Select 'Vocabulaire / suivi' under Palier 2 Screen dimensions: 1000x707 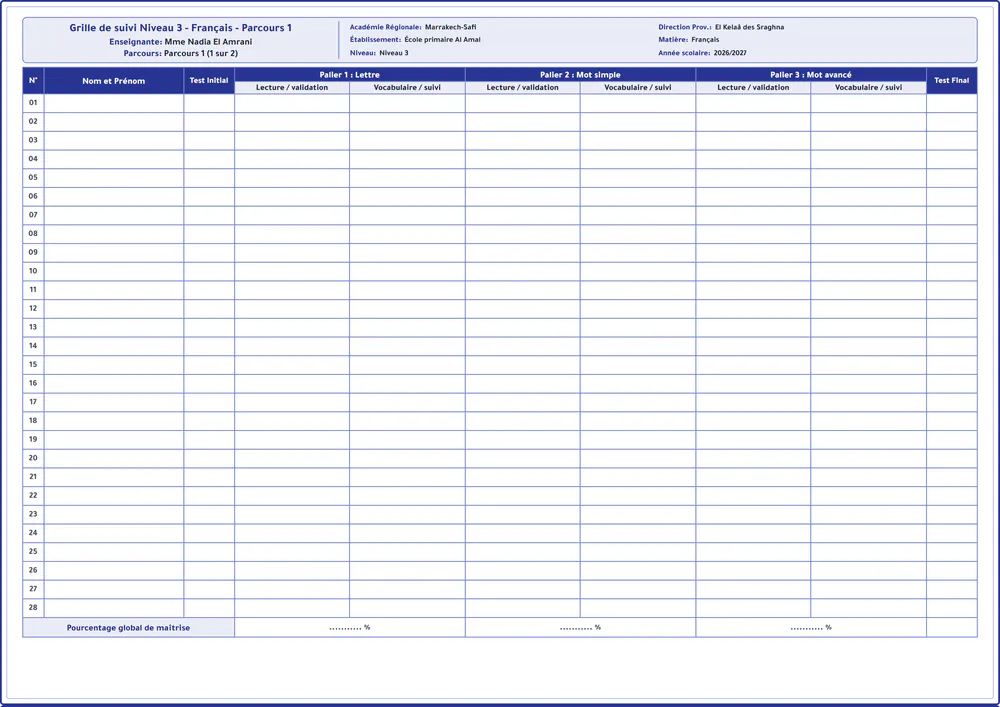click(x=638, y=88)
